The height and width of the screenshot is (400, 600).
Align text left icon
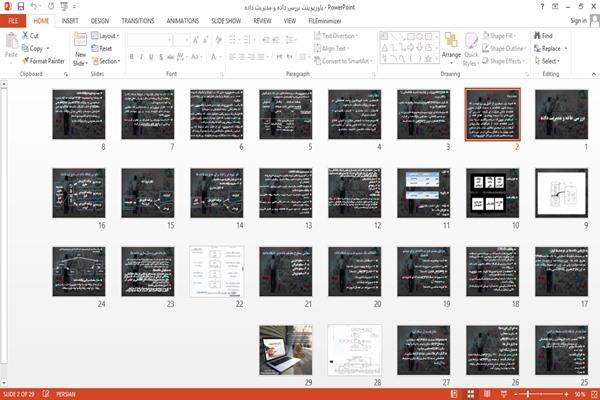(x=232, y=57)
